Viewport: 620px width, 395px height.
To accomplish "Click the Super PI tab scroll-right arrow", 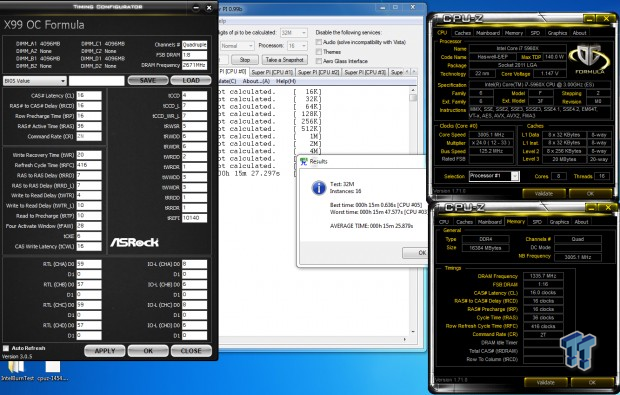I will 414,72.
